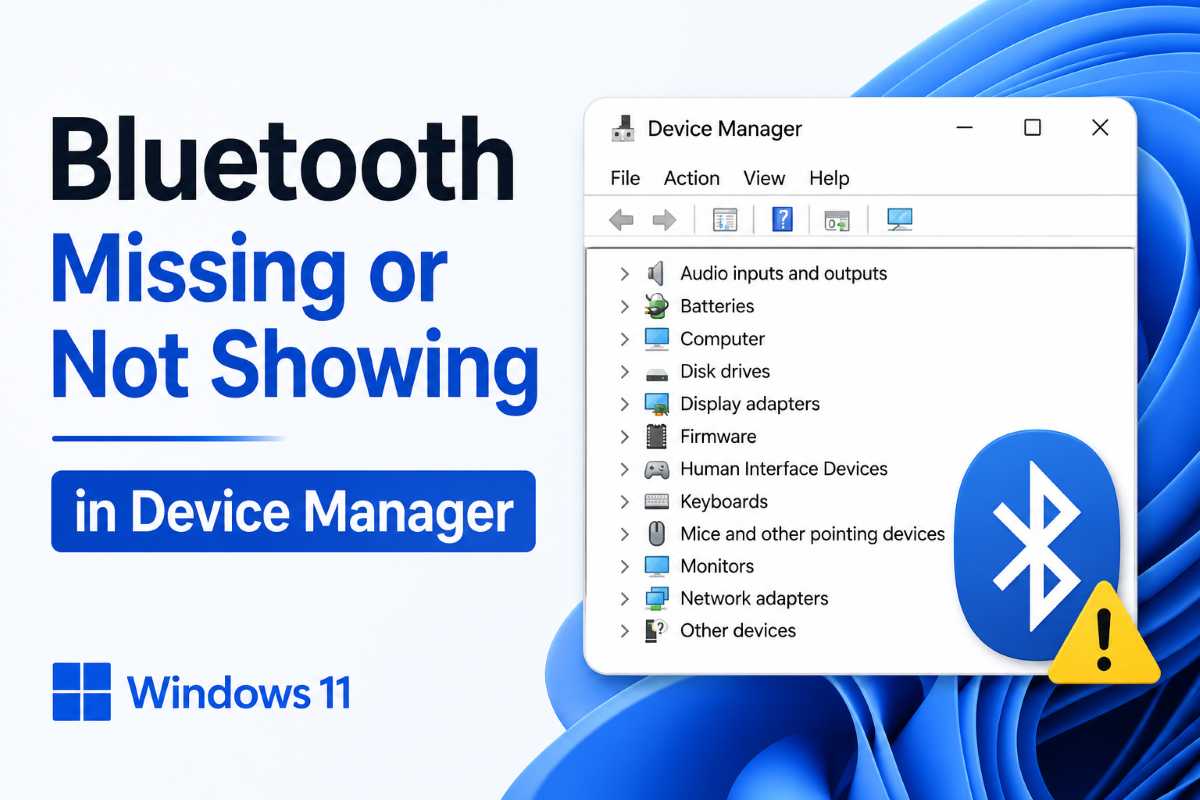Click the blue Help question-mark toolbar icon
The image size is (1200, 800).
click(x=783, y=220)
